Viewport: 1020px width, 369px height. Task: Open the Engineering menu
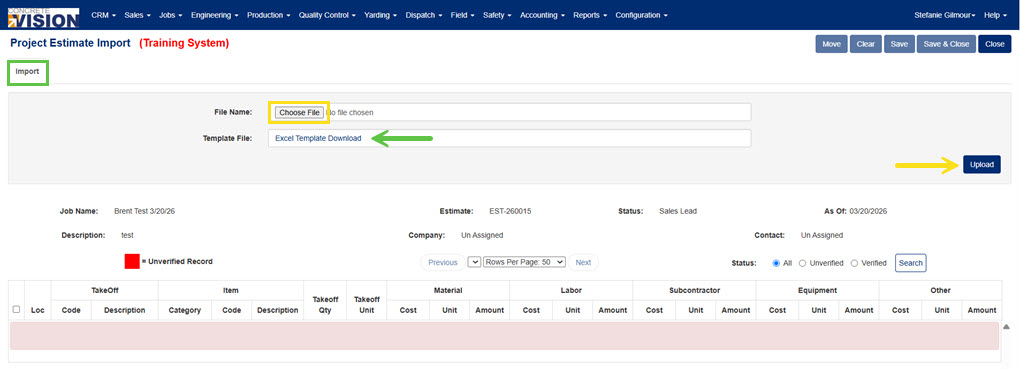click(x=215, y=15)
